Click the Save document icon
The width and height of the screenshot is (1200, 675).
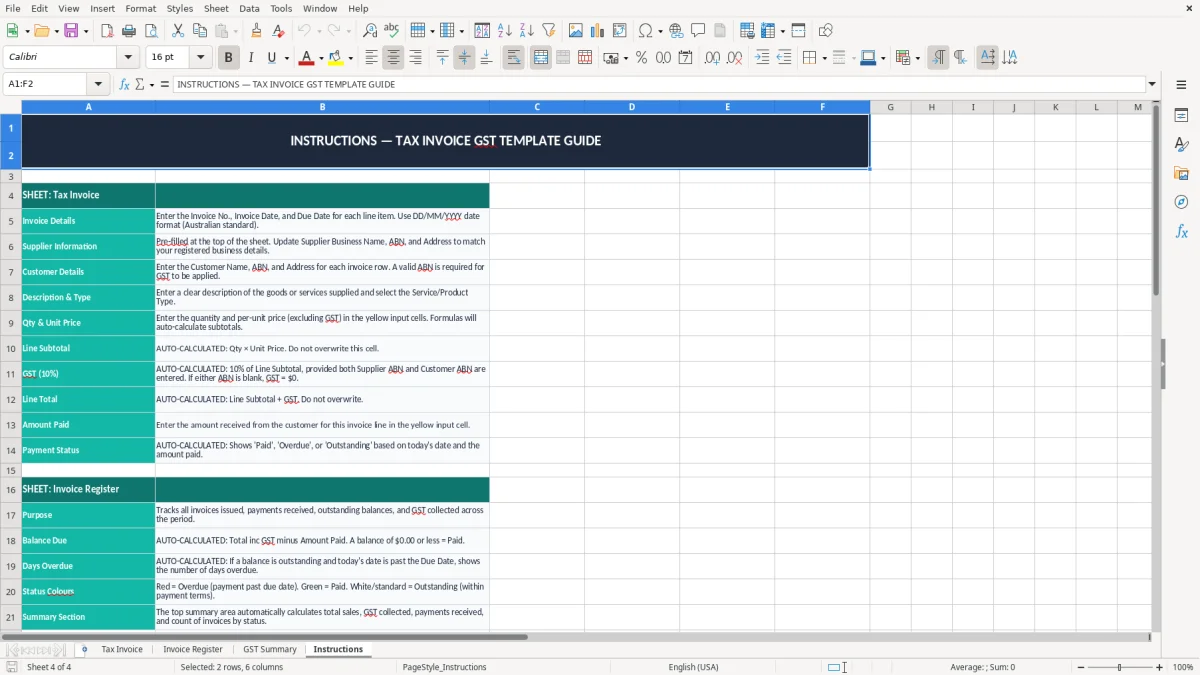(x=71, y=31)
